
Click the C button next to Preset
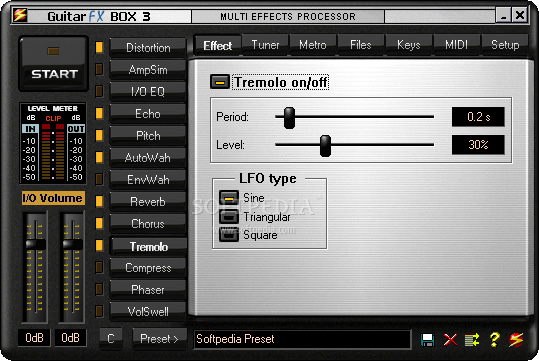pos(111,339)
